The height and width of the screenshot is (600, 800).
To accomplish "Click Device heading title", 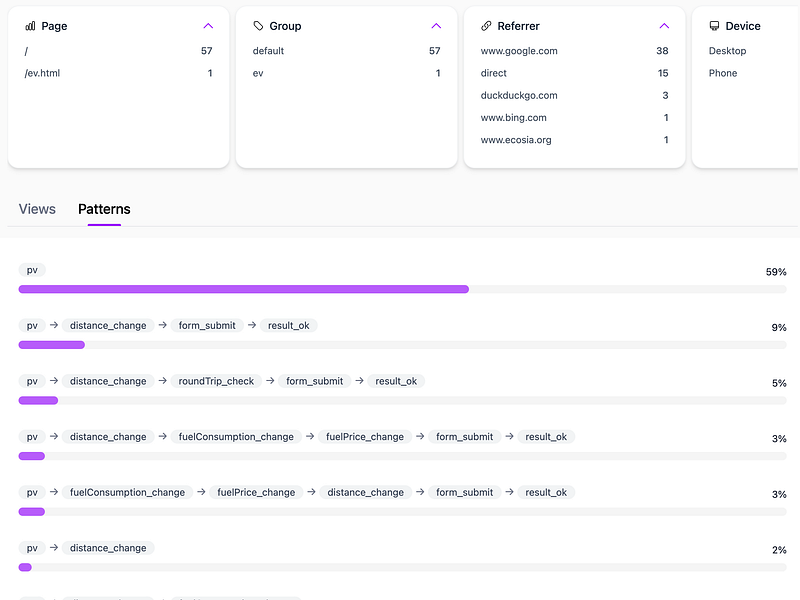I will [x=743, y=26].
